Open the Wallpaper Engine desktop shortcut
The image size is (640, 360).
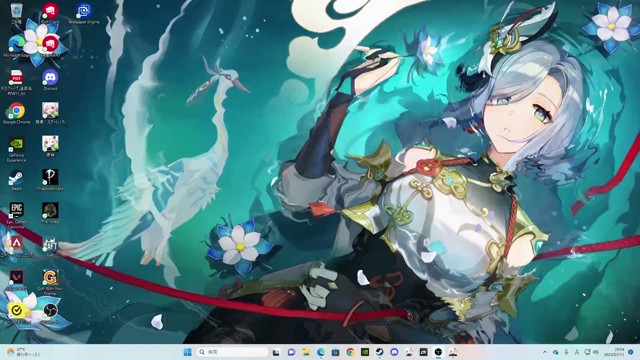(84, 13)
